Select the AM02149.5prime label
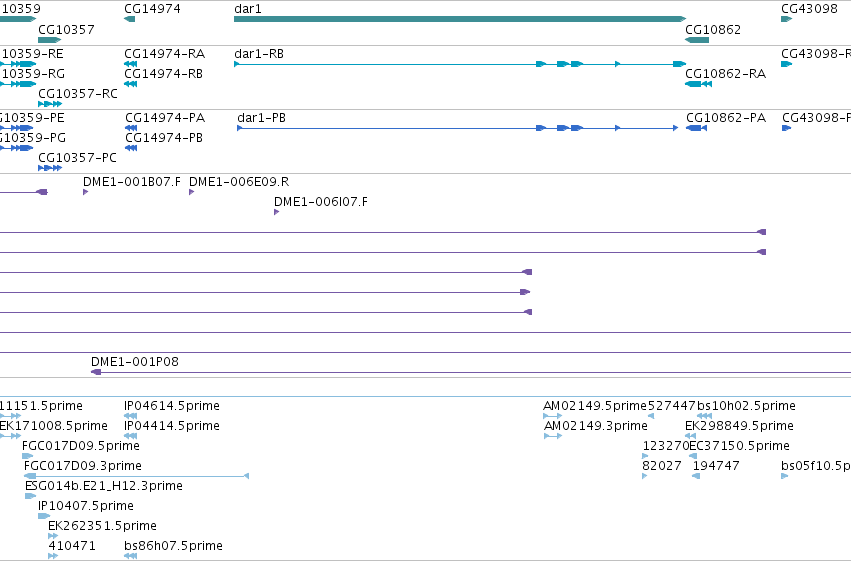Screen dimensions: 851x561 pyautogui.click(x=595, y=406)
